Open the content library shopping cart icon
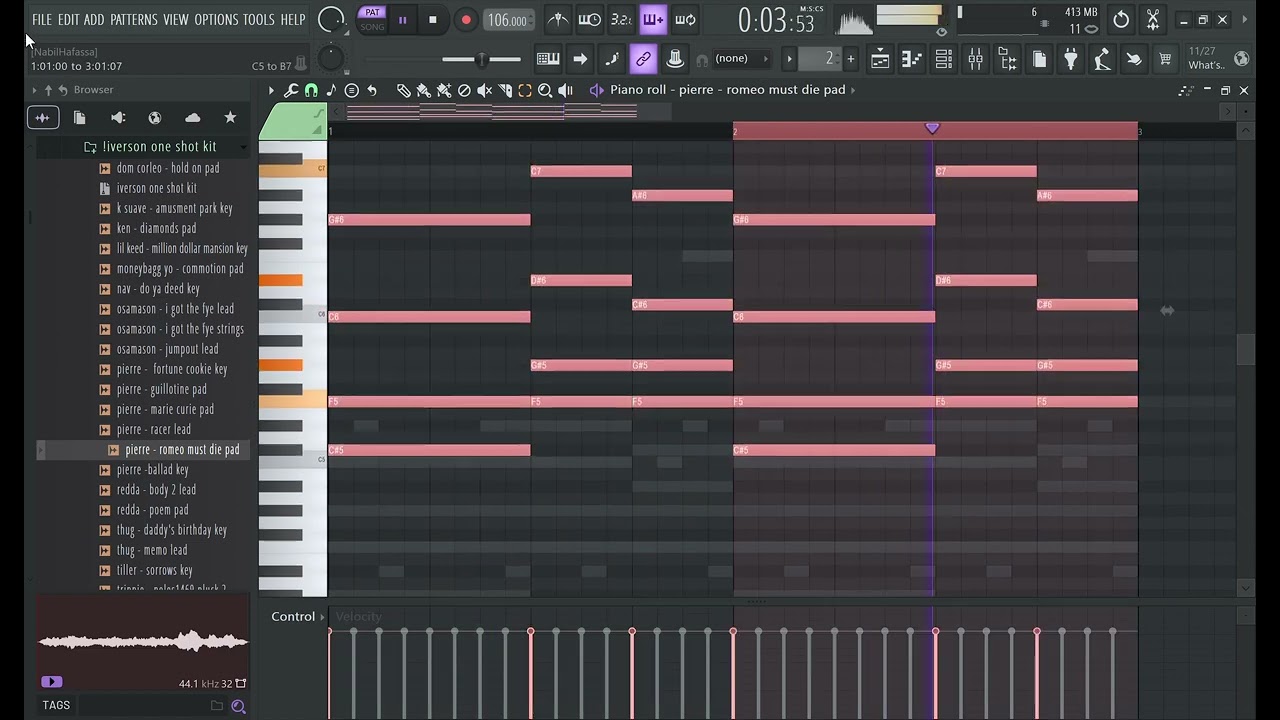 (1165, 60)
